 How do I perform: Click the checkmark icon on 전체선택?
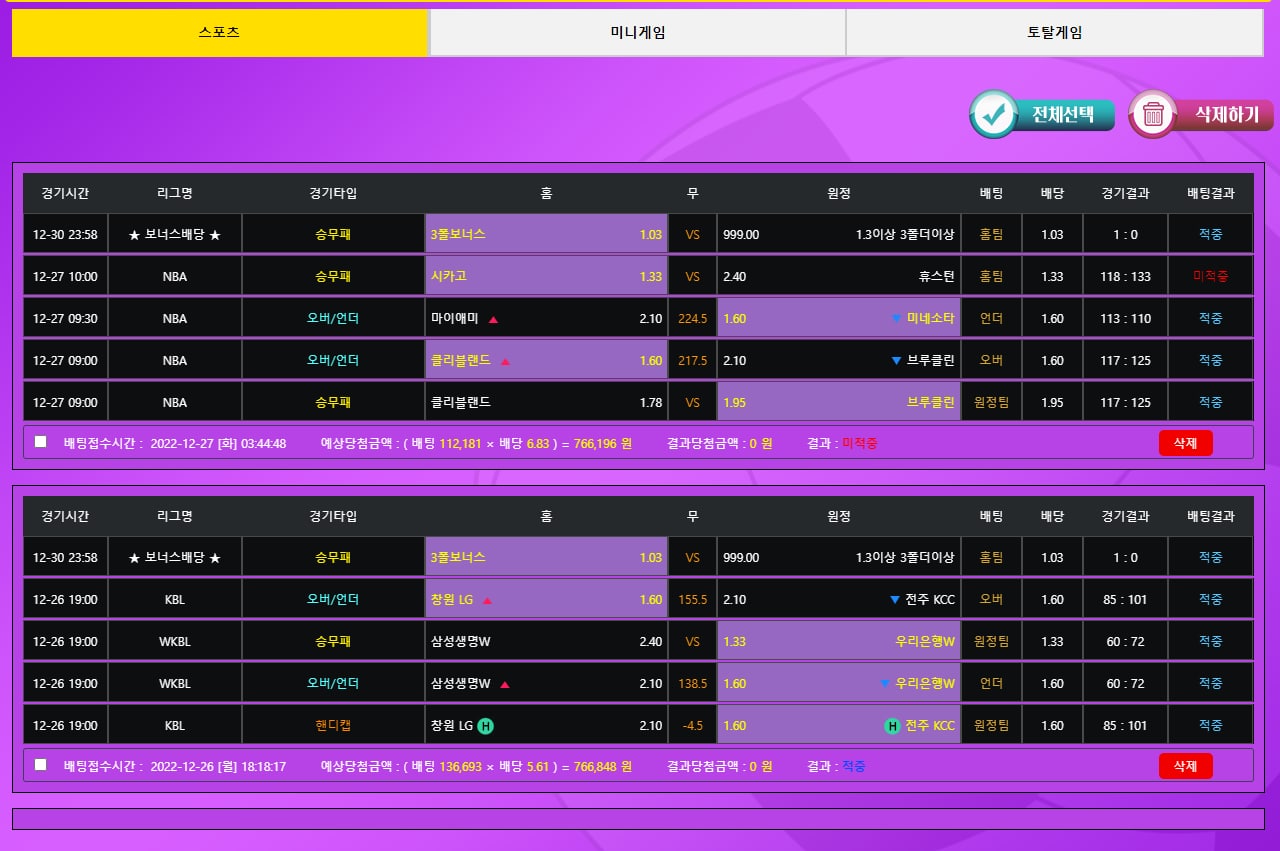[994, 115]
